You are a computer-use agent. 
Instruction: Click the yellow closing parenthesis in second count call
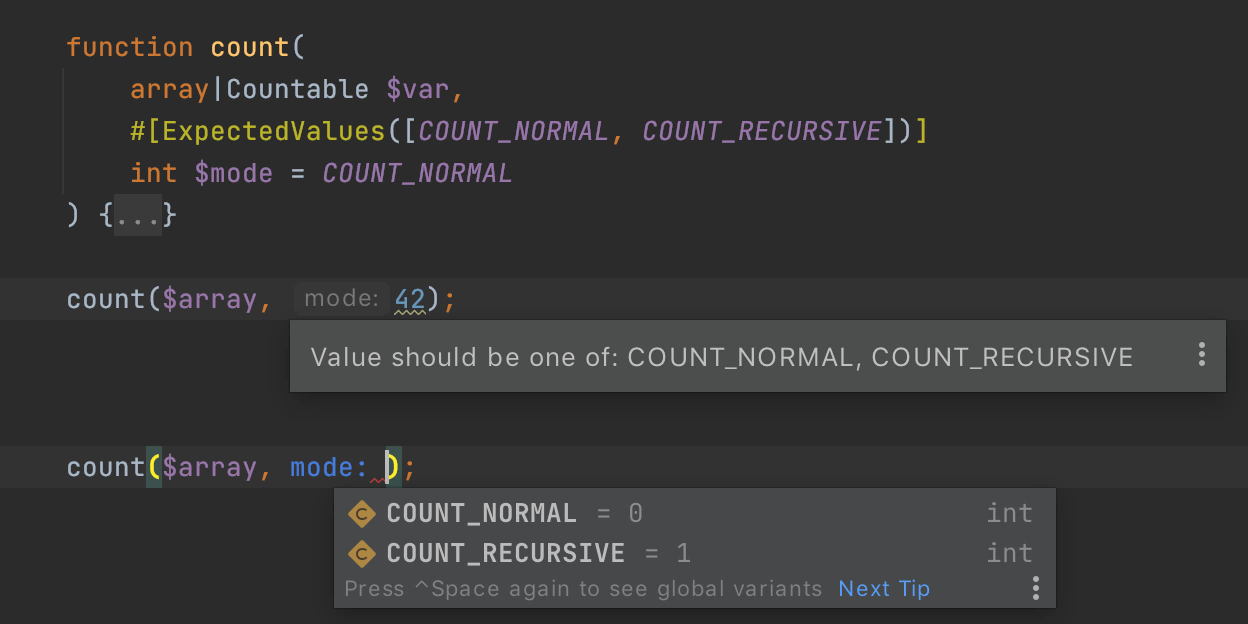tap(394, 466)
